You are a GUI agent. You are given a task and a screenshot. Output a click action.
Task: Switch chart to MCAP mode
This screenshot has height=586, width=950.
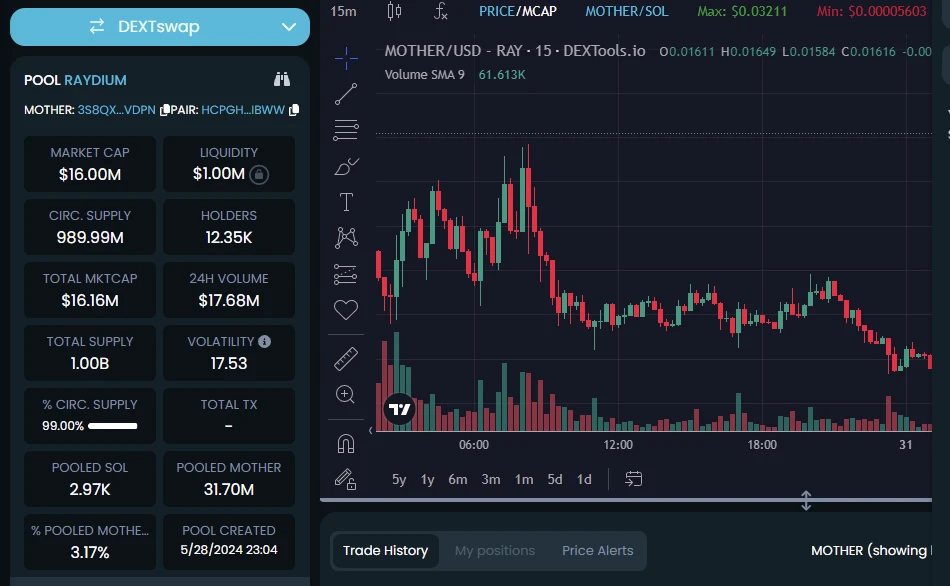537,11
